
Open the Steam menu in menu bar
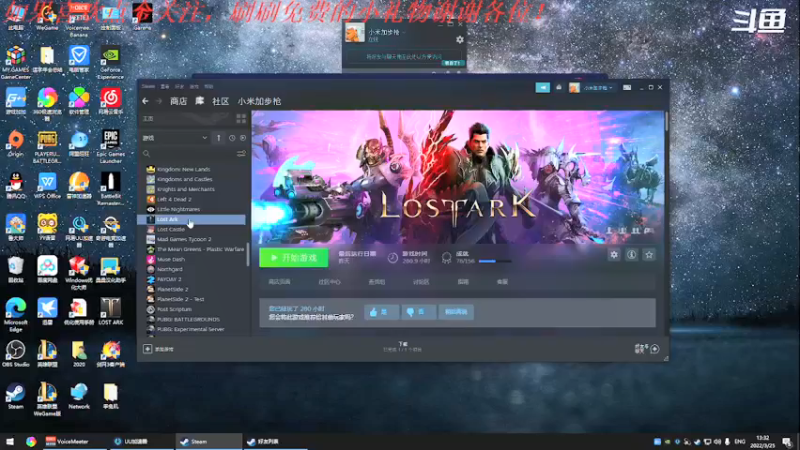[x=148, y=86]
